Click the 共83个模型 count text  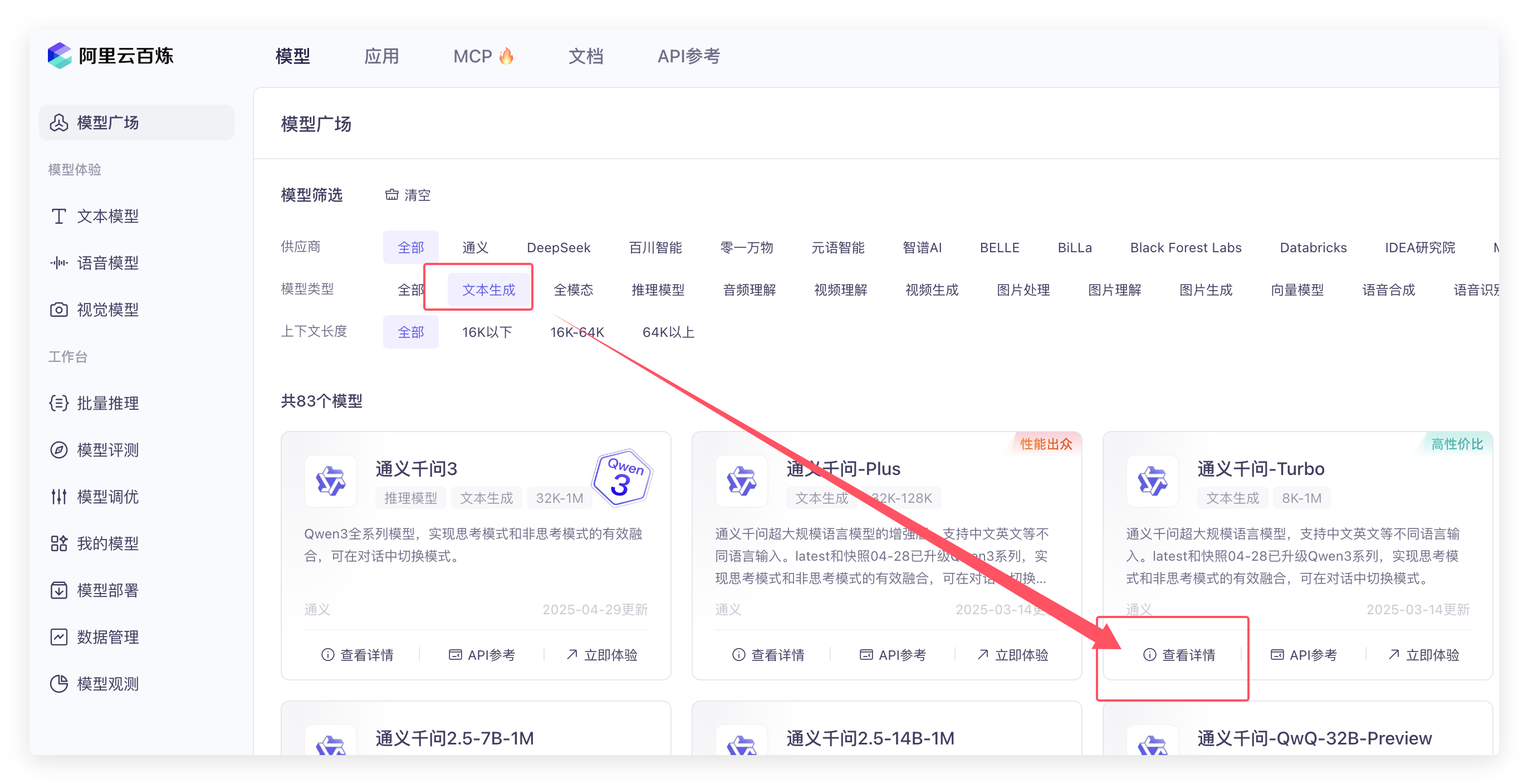(x=321, y=401)
